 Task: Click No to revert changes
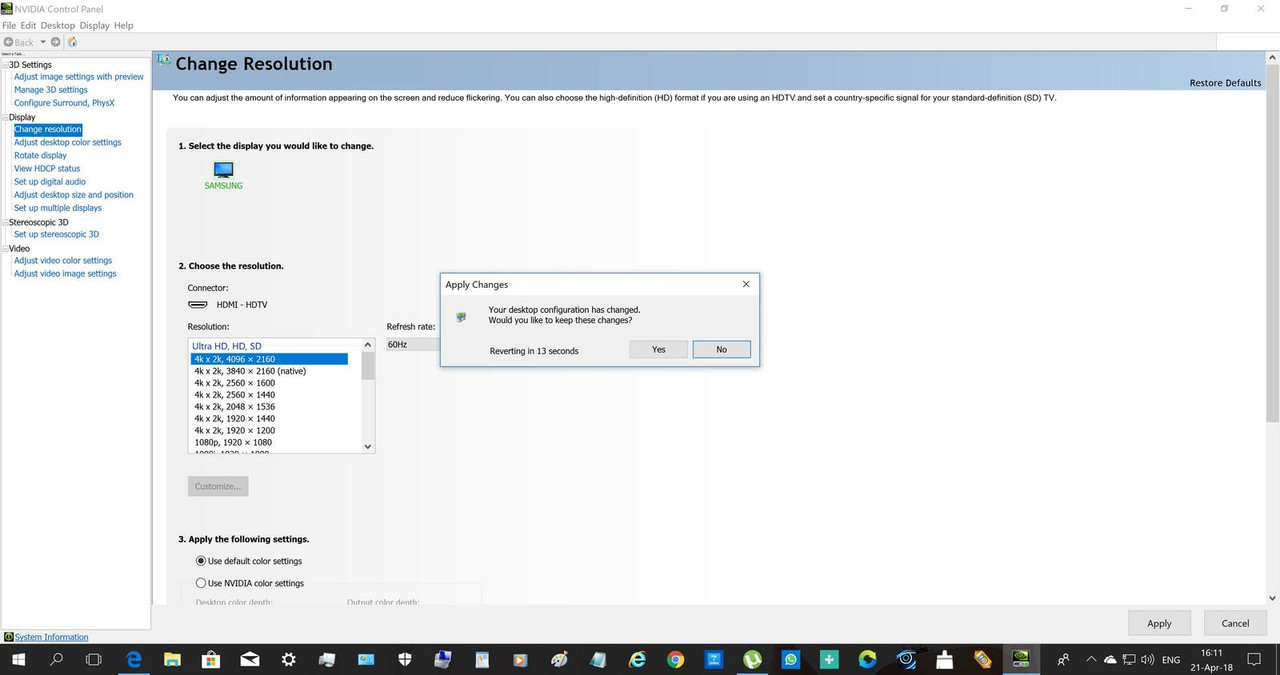point(721,349)
